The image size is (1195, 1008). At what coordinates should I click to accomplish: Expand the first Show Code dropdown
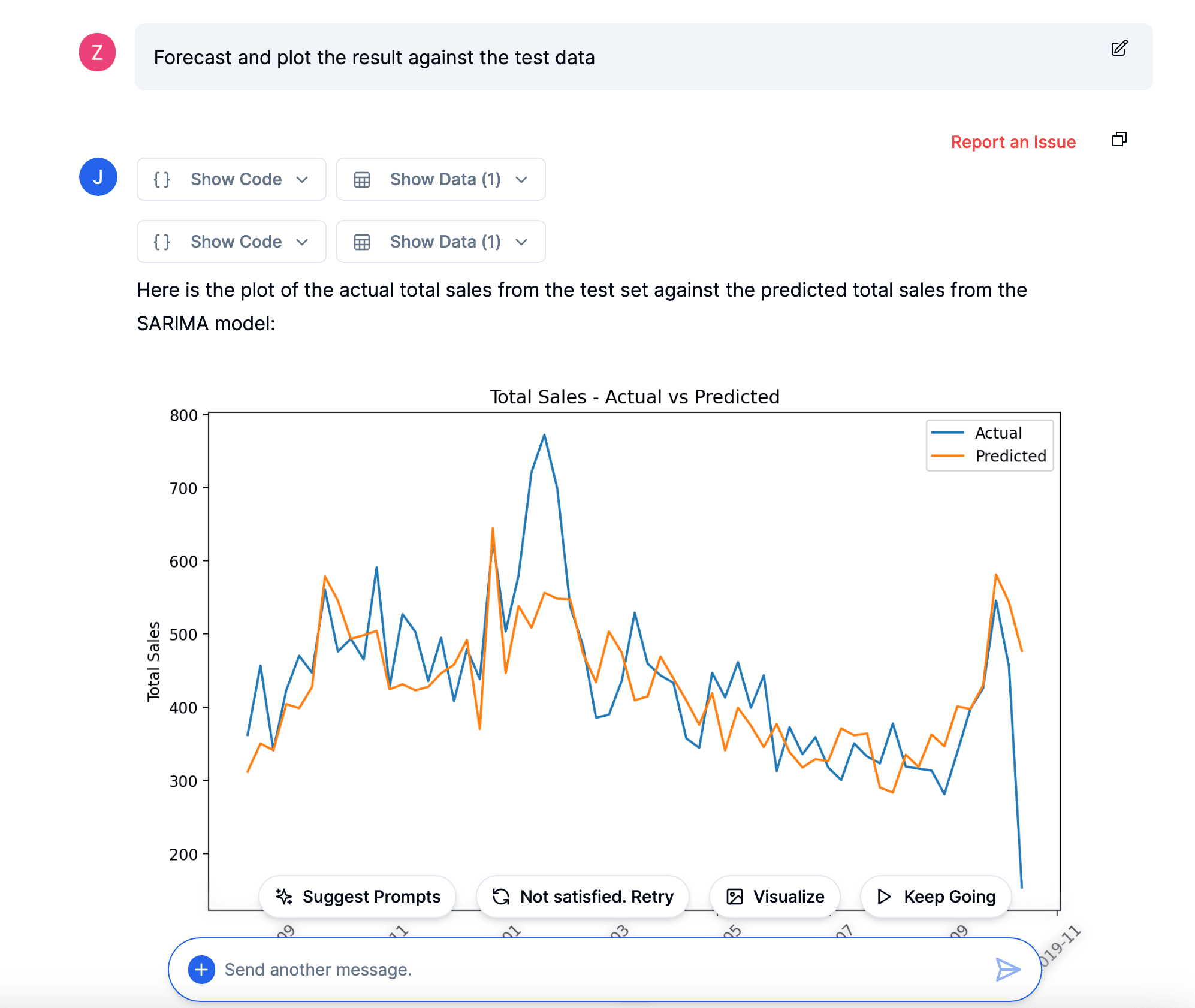(x=231, y=179)
